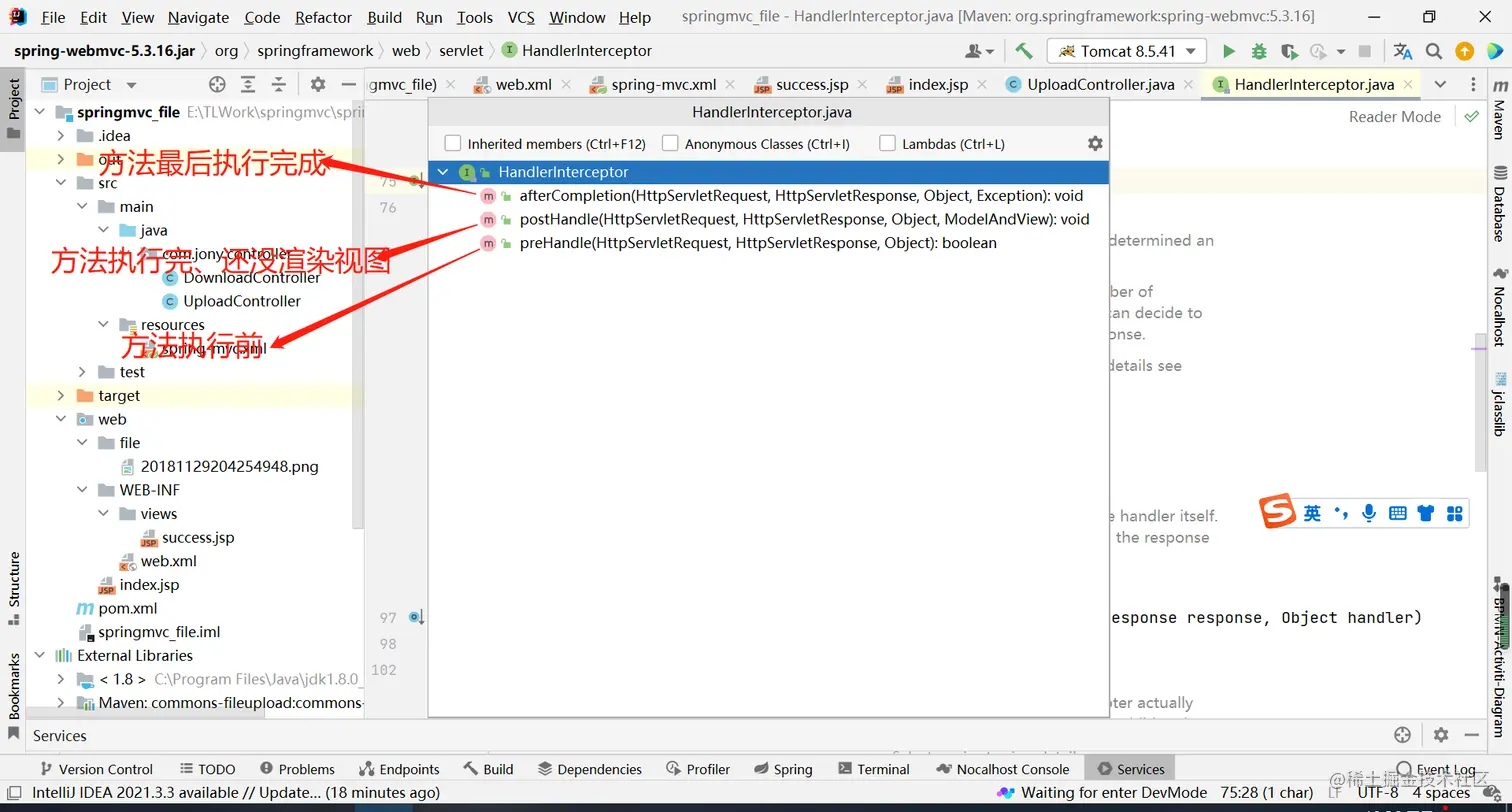1512x812 pixels.
Task: Click the Run with Coverage icon
Action: pyautogui.click(x=1289, y=51)
